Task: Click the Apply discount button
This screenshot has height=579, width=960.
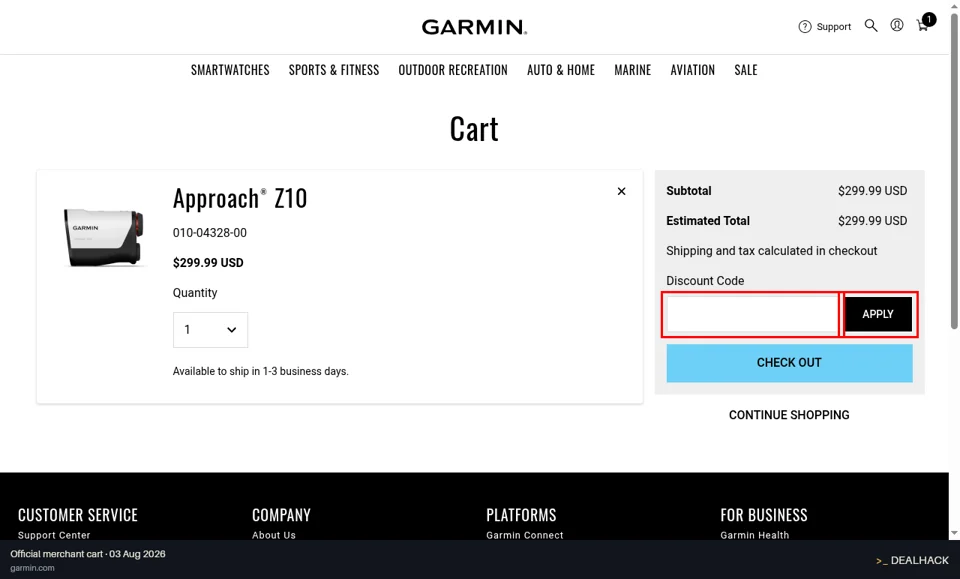Action: point(878,314)
